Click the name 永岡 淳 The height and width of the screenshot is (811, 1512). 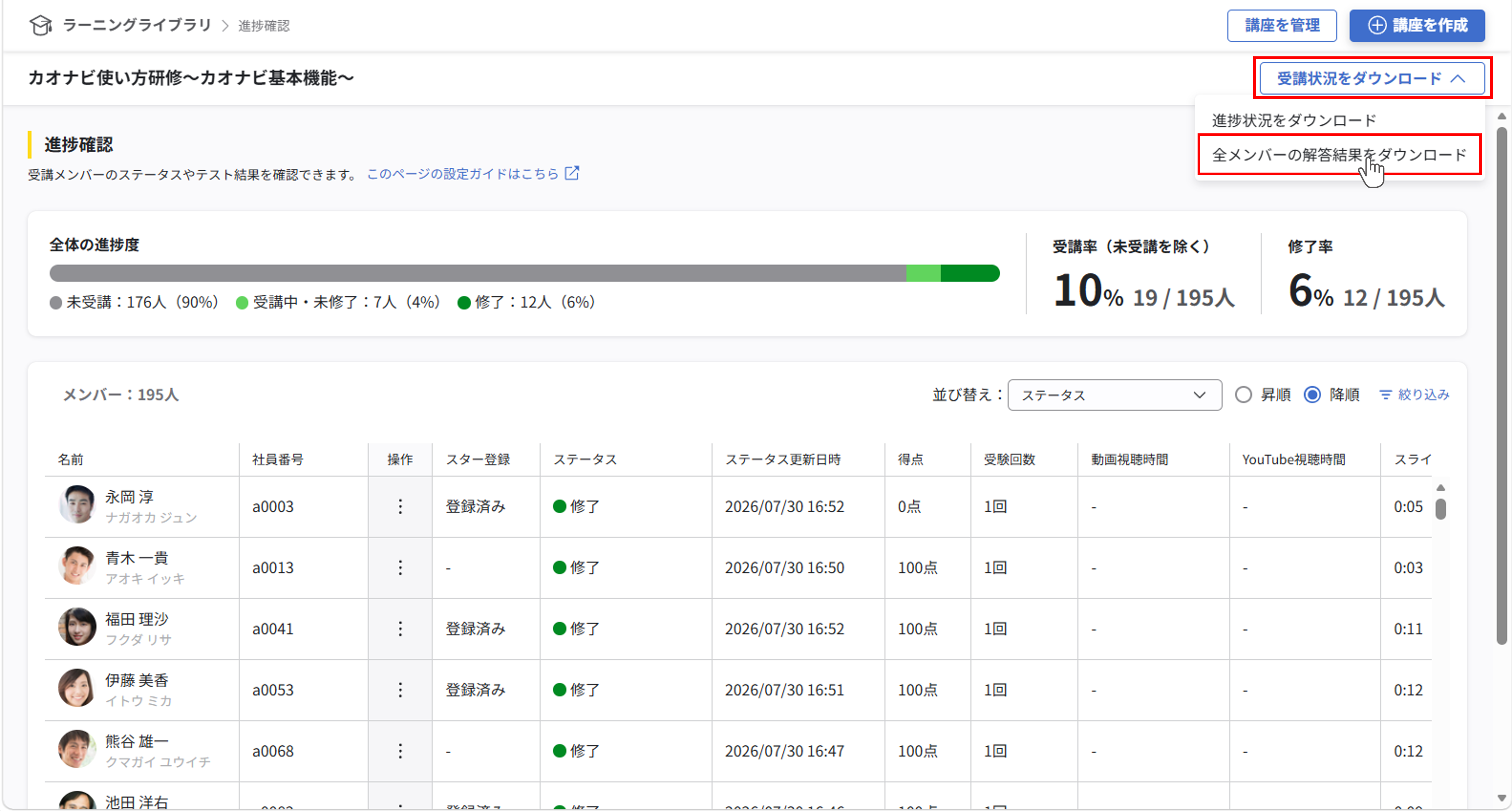click(129, 497)
